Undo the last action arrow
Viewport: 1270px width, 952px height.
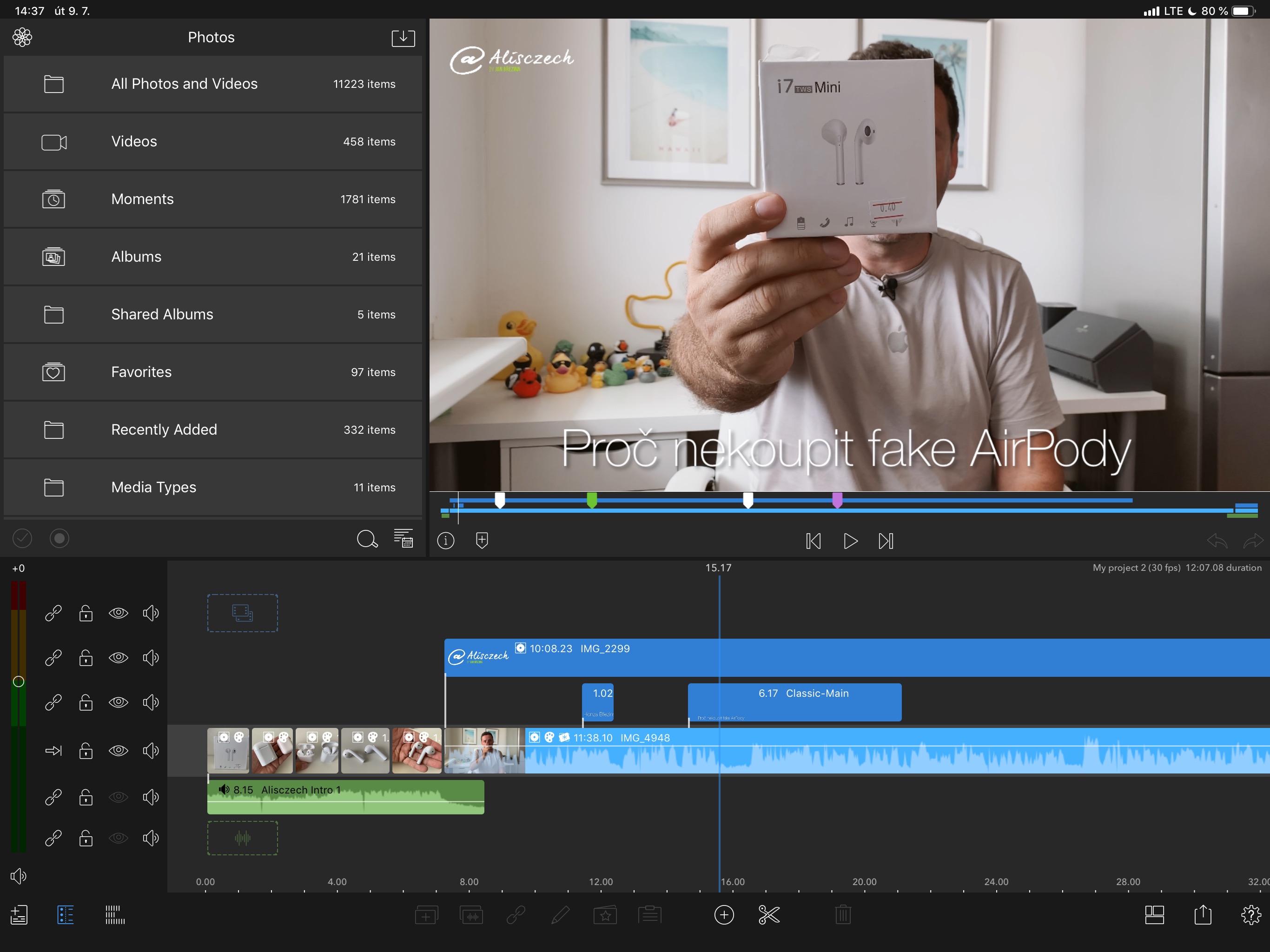1217,540
